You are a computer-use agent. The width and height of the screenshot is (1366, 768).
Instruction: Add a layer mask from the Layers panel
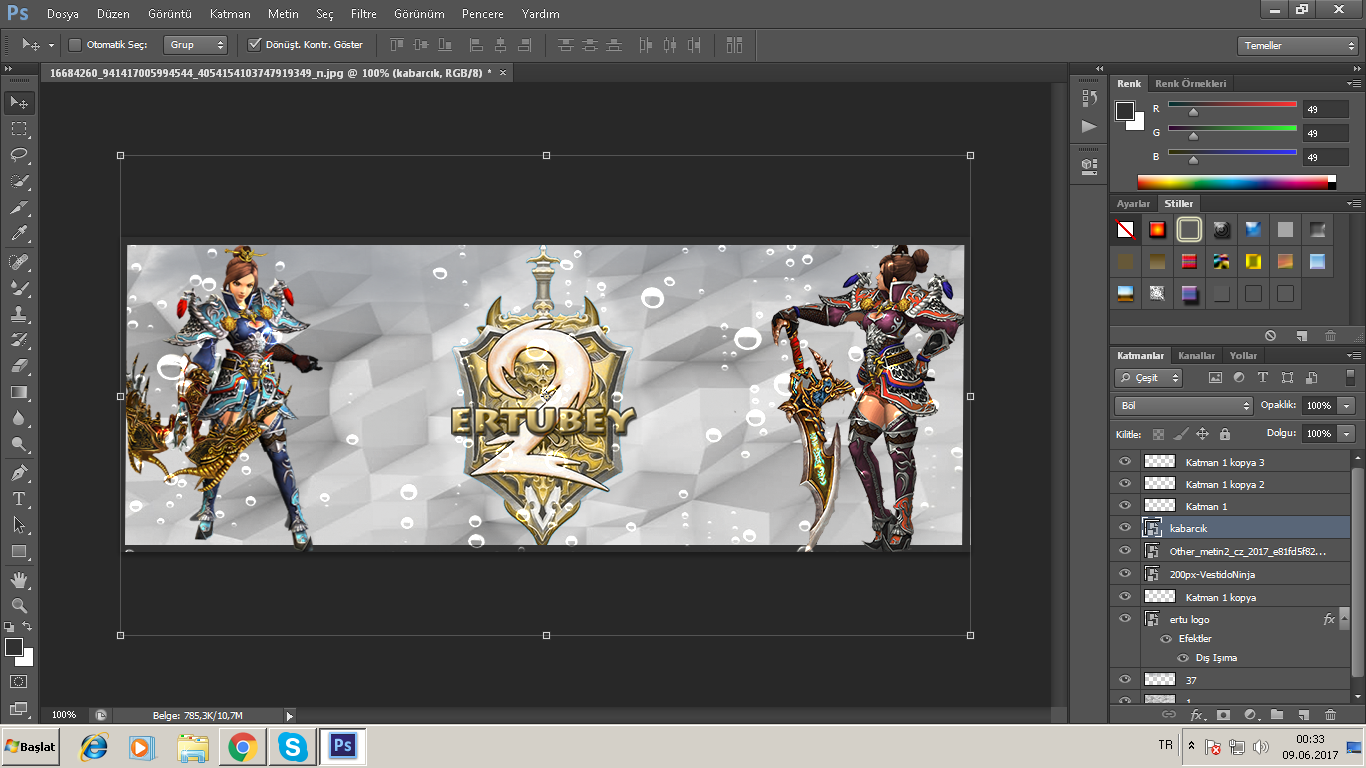coord(1223,715)
